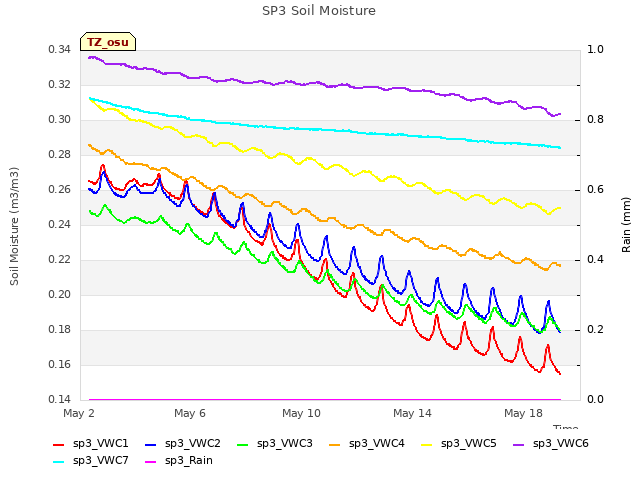Click the May 2 x-axis tick label
The width and height of the screenshot is (640, 480).
point(79,413)
